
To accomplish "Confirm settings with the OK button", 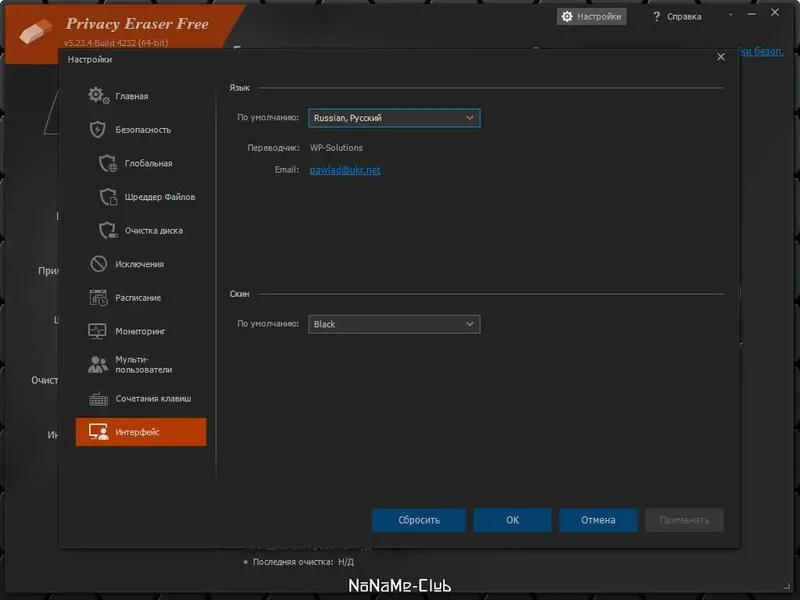I will pyautogui.click(x=512, y=520).
